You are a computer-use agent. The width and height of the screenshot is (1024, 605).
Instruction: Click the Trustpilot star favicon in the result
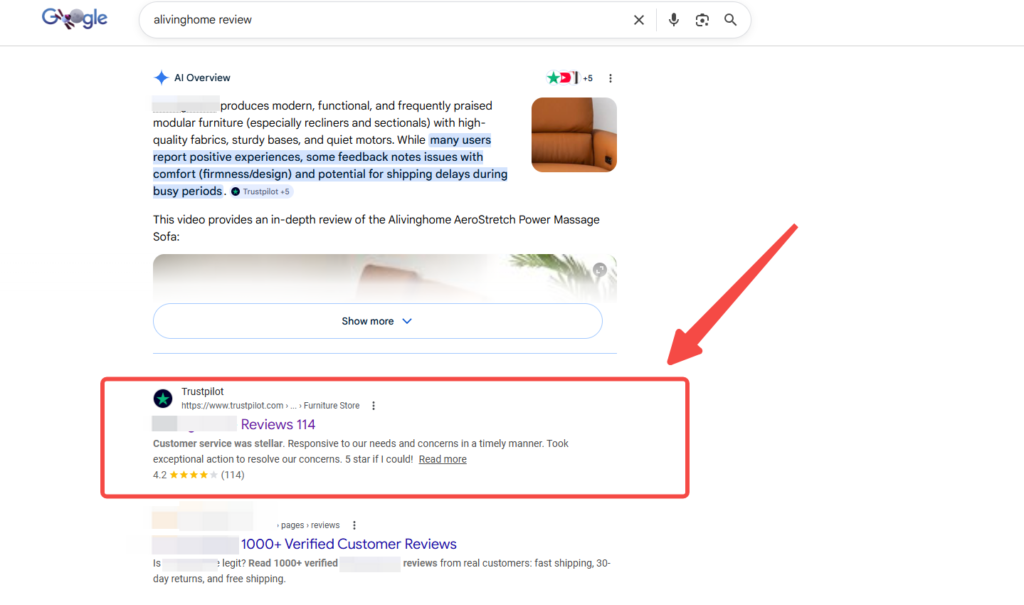pos(163,399)
